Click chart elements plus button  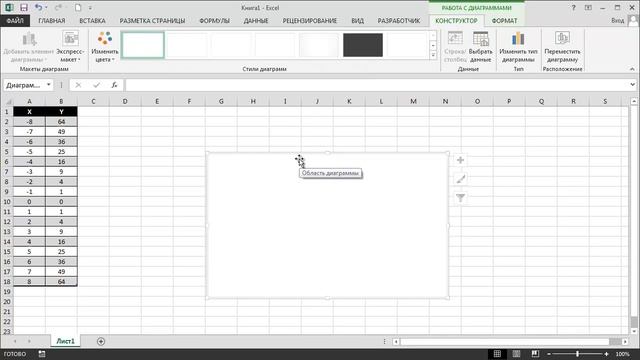click(460, 160)
